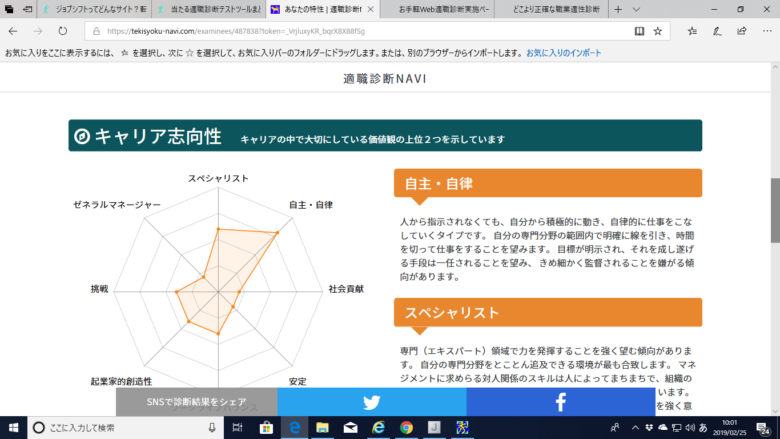
Task: Open the taskbar clock and date
Action: (729, 428)
